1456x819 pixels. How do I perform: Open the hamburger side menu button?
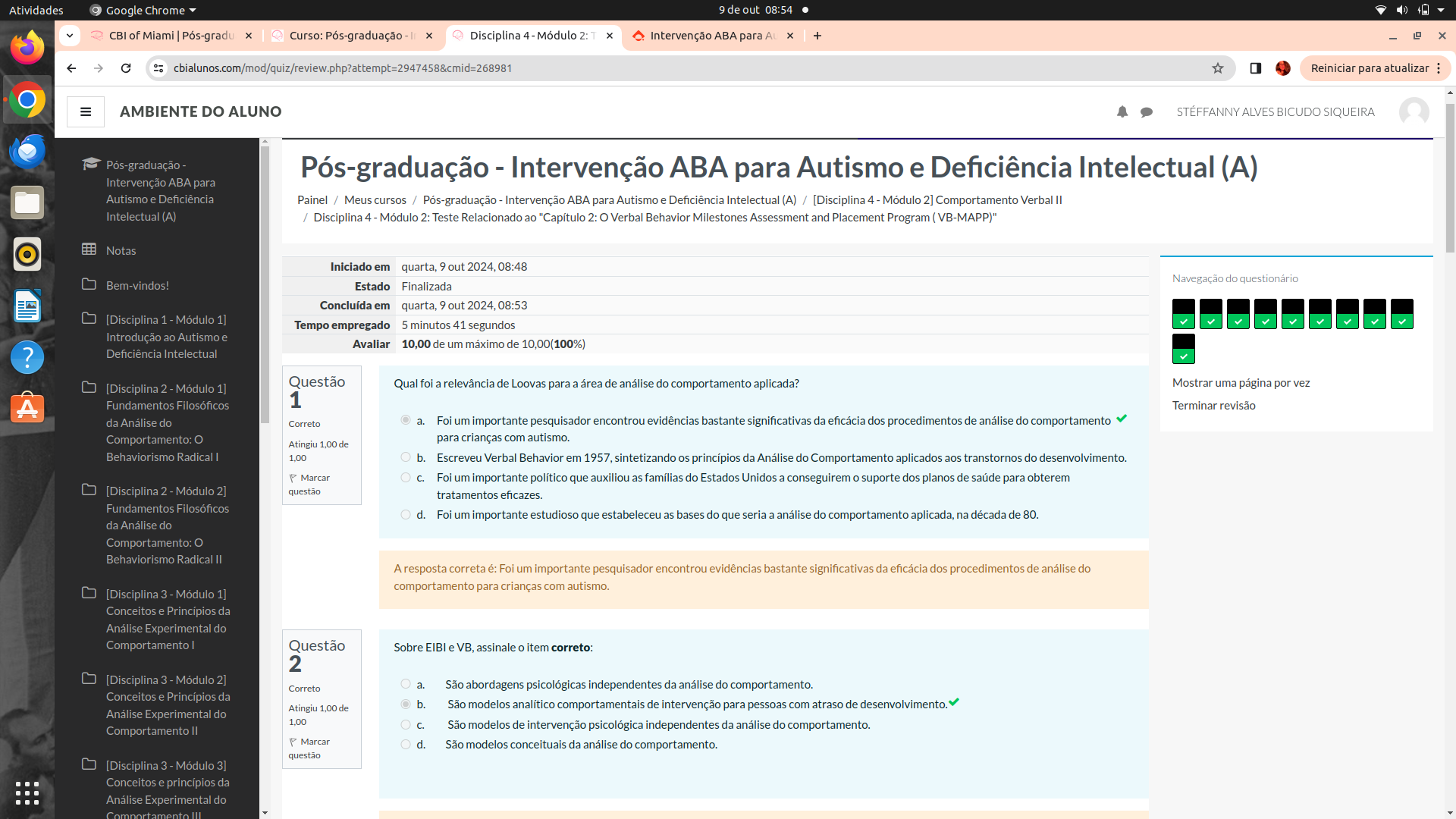(x=86, y=111)
